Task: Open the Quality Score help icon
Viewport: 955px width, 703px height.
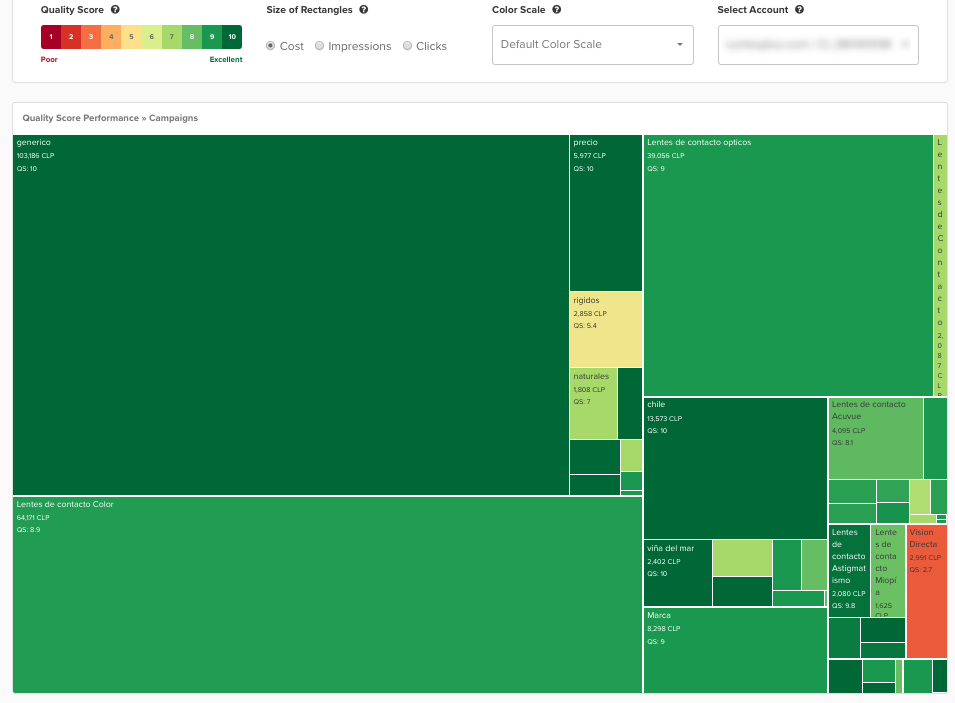Action: click(115, 10)
